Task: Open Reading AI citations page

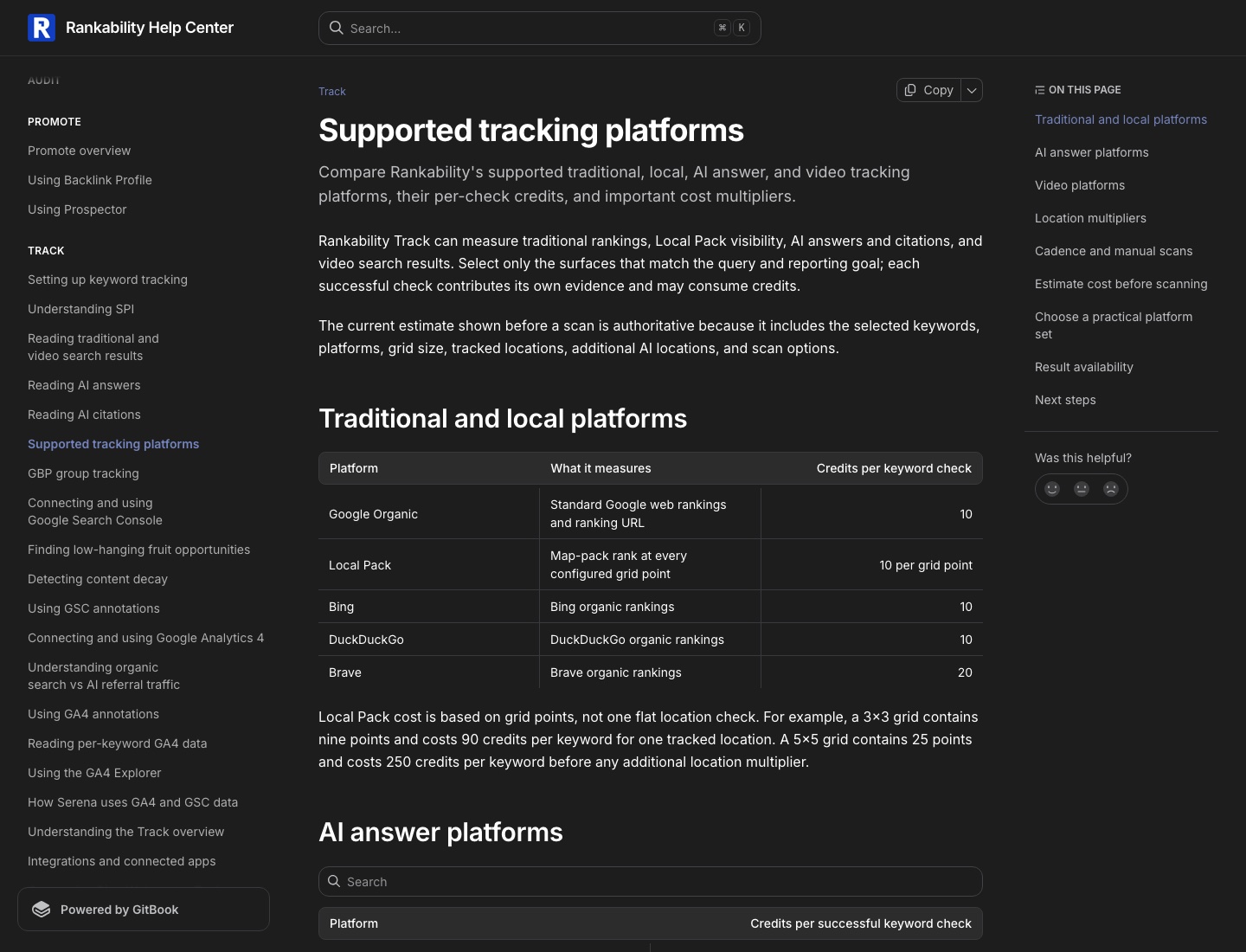Action: coord(84,415)
